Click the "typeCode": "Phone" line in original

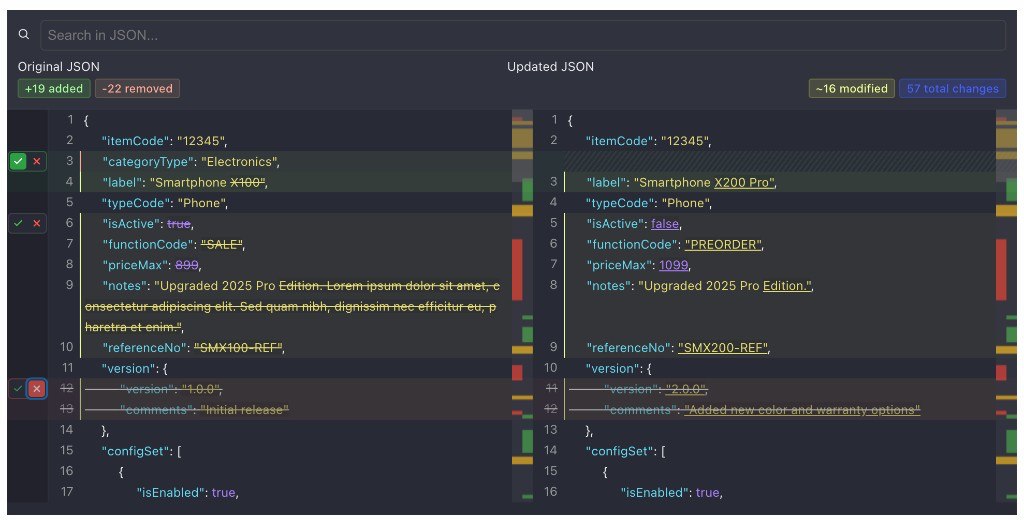[x=165, y=203]
